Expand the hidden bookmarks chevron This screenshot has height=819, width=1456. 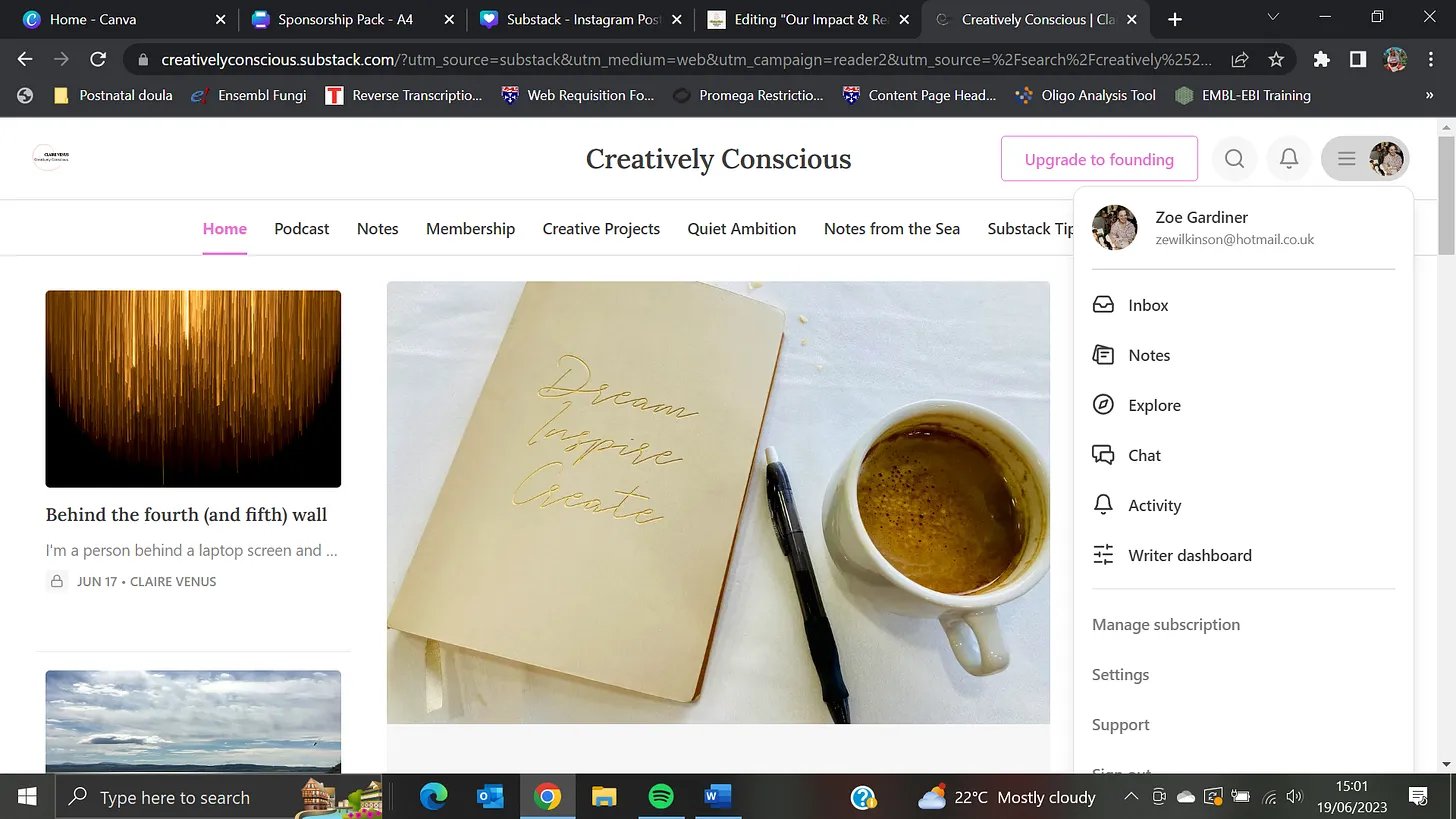click(x=1429, y=95)
